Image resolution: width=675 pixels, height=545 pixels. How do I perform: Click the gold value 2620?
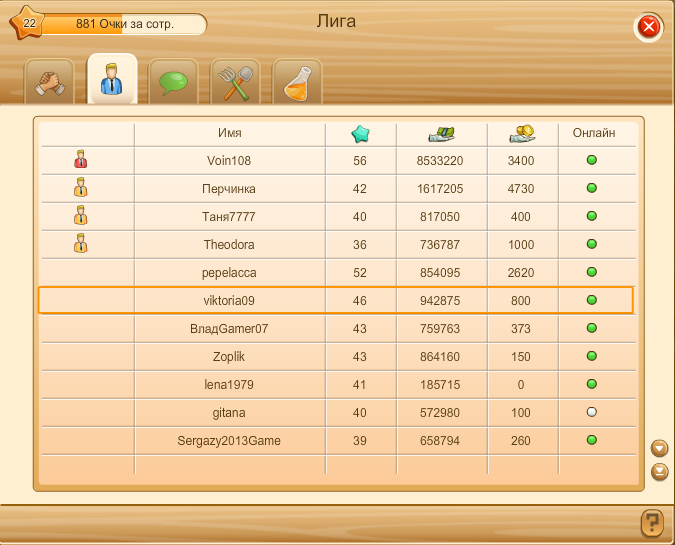pos(521,273)
